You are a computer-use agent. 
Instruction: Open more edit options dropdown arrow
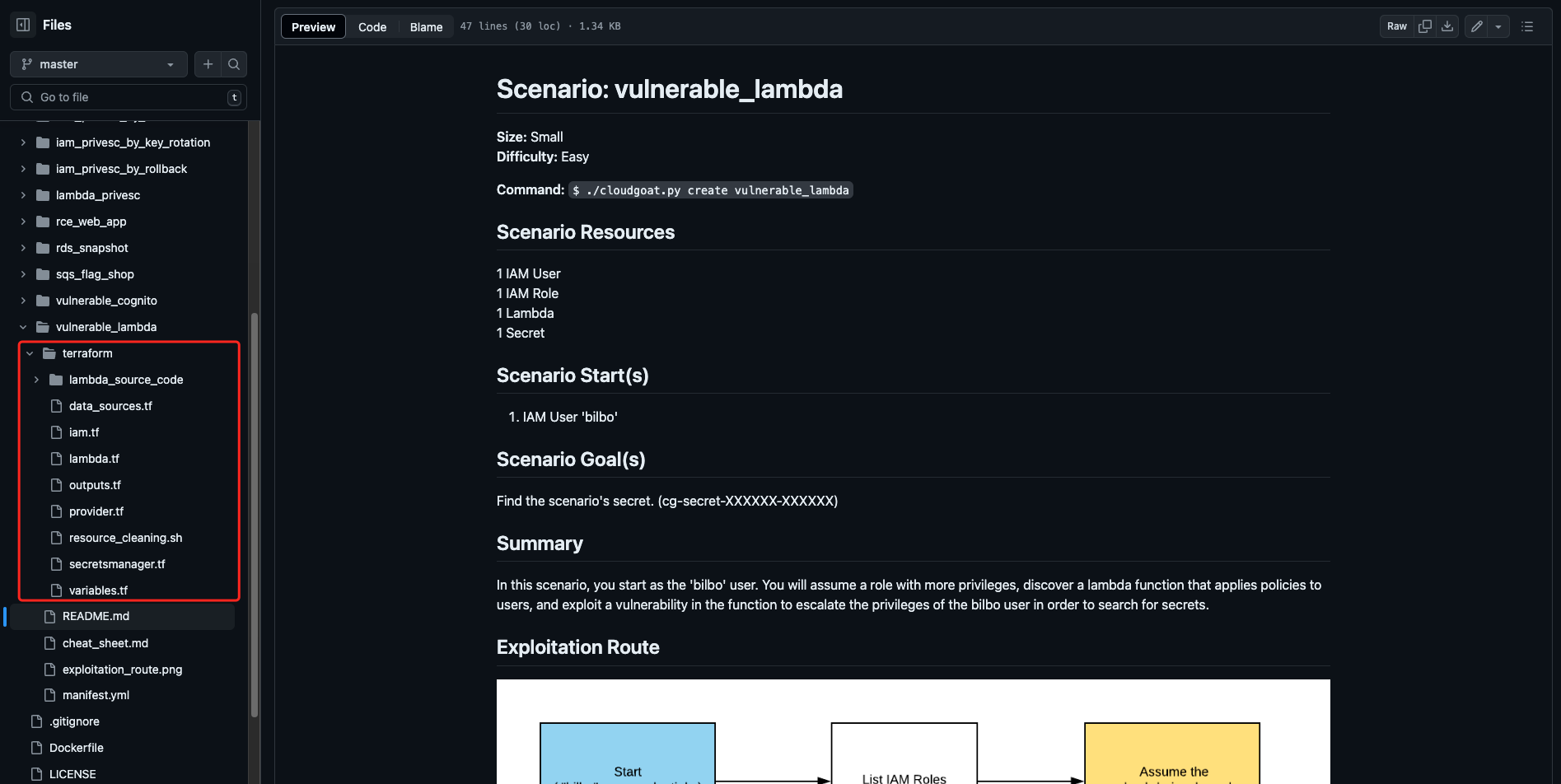click(x=1498, y=26)
